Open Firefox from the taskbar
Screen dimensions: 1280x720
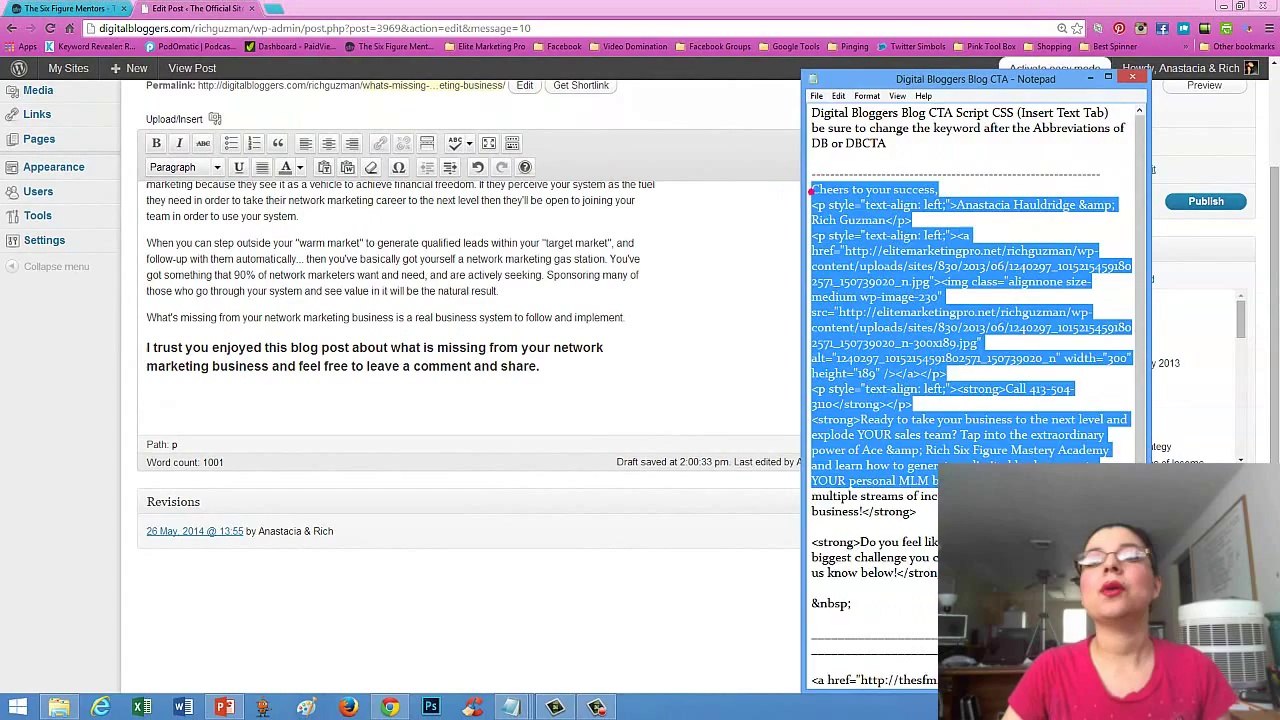coord(348,707)
